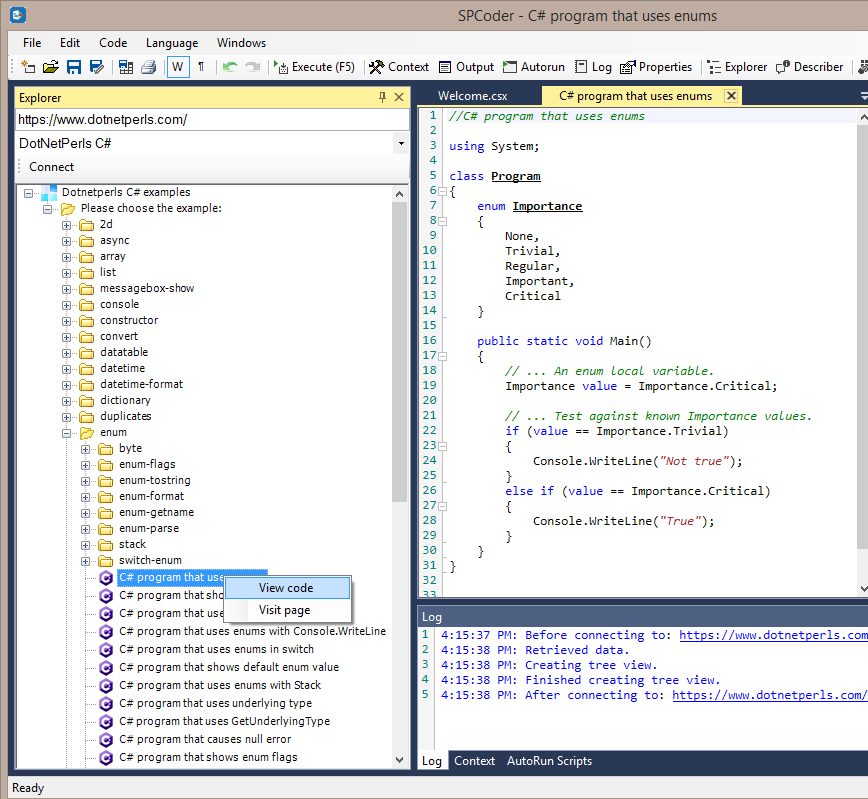Click the Explorer tree scrollbar thumb
The image size is (868, 799).
[399, 353]
